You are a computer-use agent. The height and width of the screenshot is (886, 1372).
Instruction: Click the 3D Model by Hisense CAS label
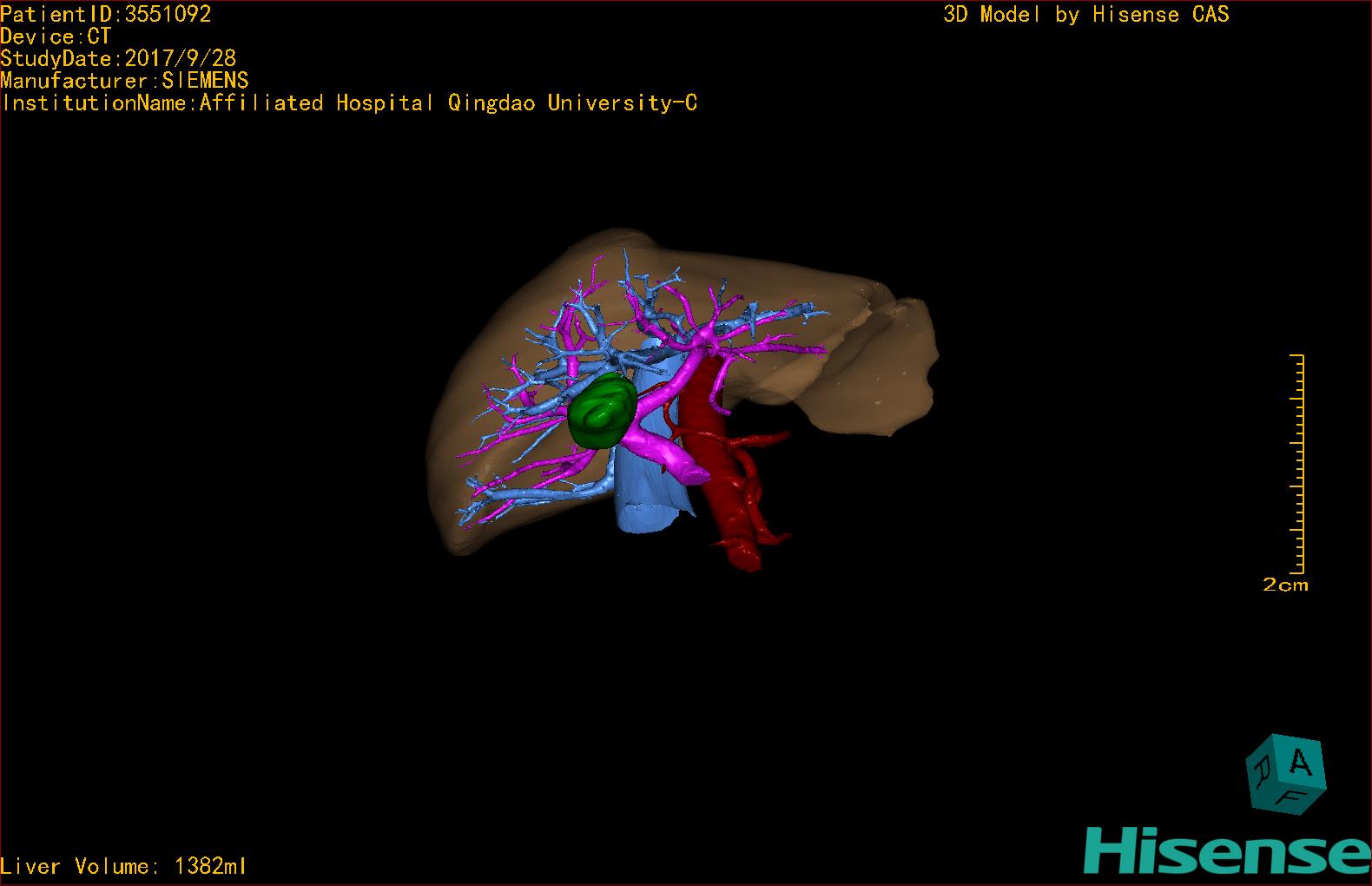[x=1086, y=14]
